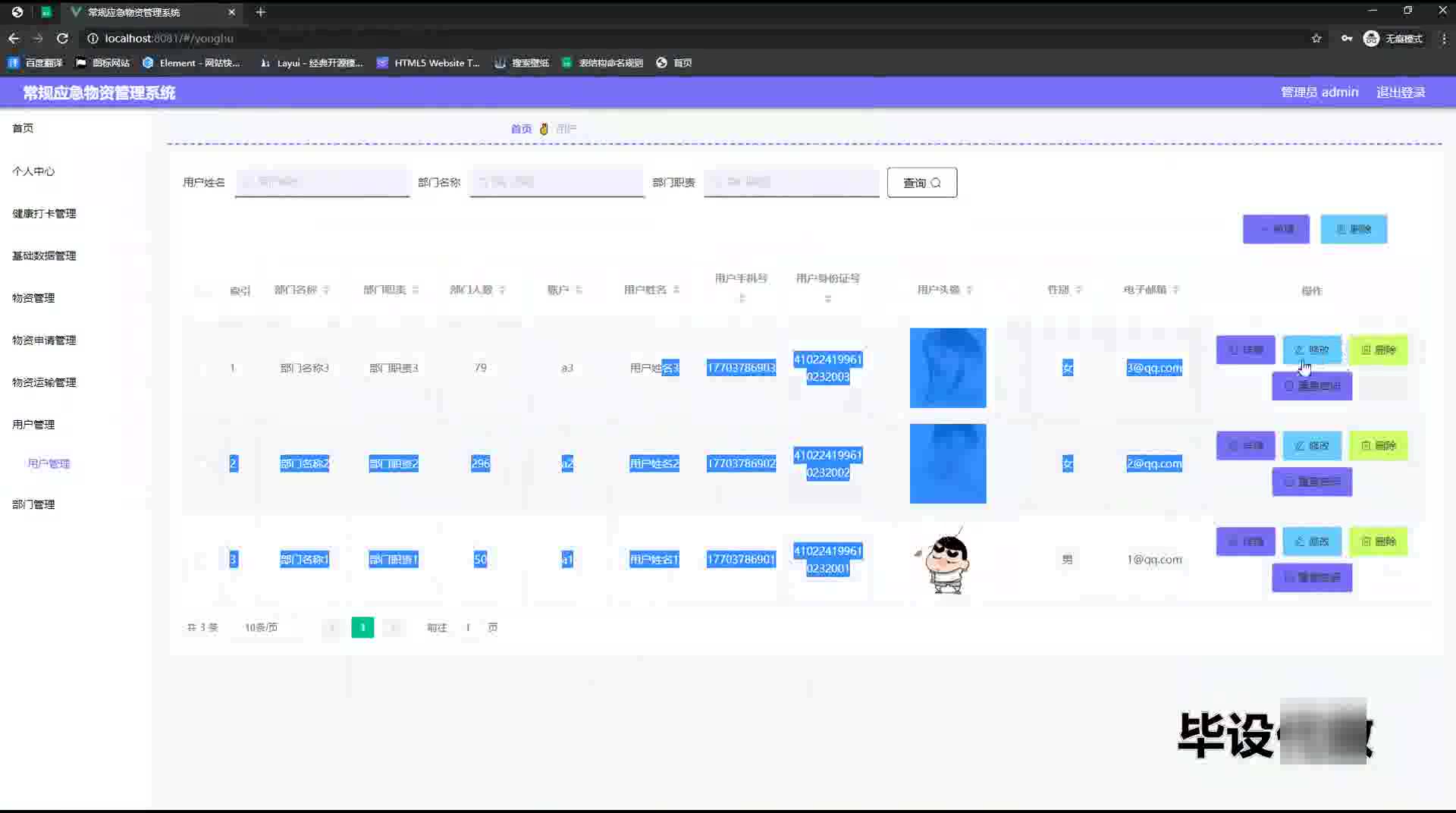Open the 搜索壁纸 bookmark

coord(522,63)
